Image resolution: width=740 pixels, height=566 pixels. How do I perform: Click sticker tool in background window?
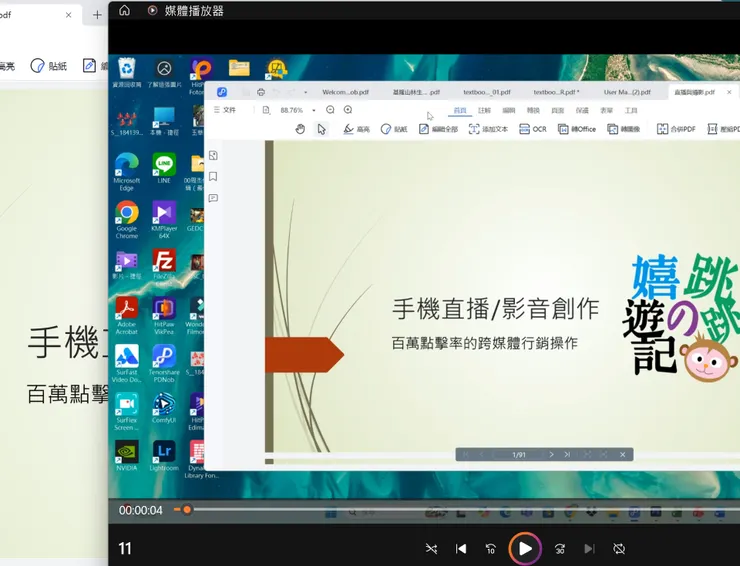pyautogui.click(x=49, y=66)
